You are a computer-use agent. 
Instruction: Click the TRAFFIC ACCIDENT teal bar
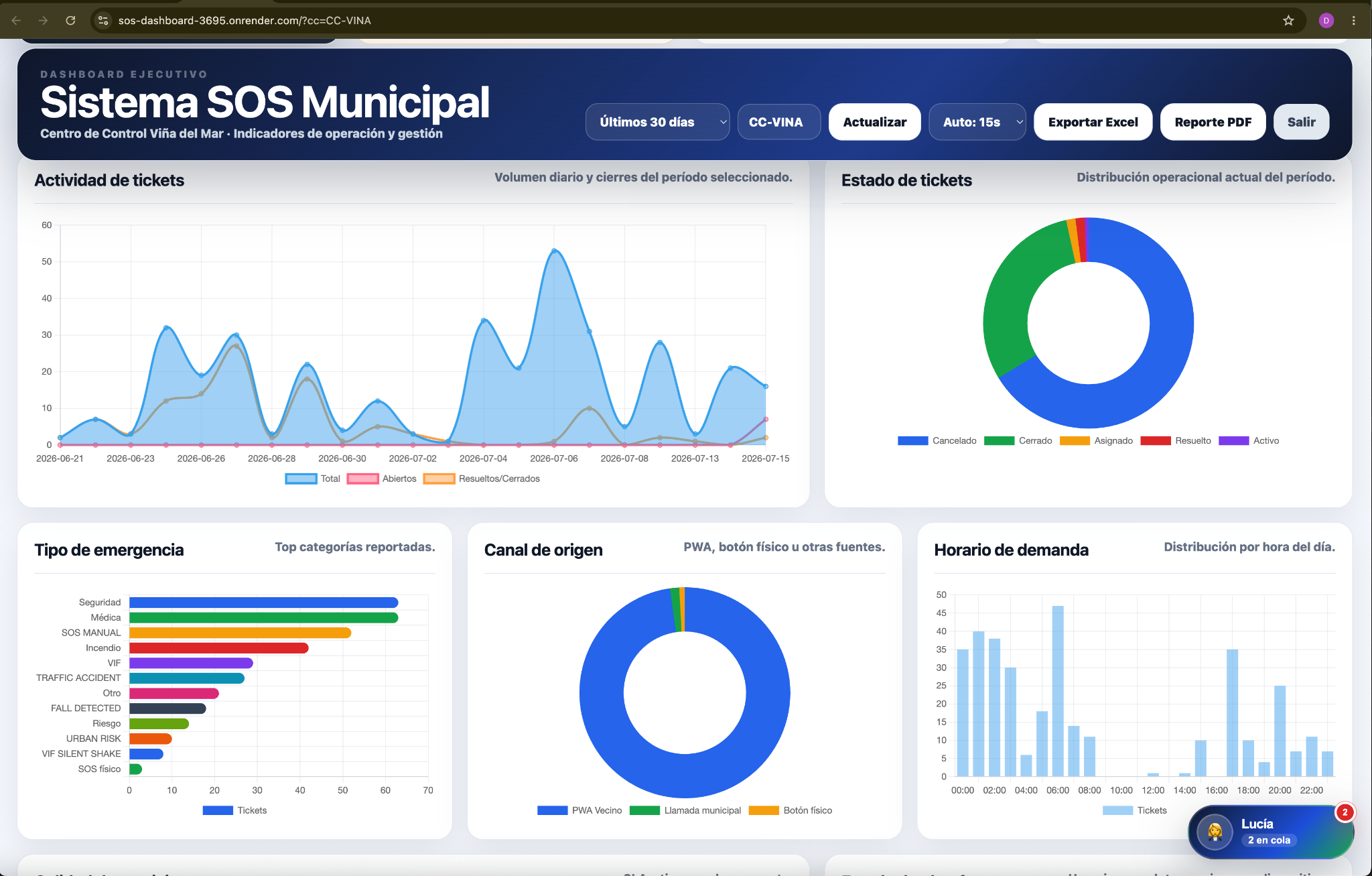pyautogui.click(x=187, y=678)
